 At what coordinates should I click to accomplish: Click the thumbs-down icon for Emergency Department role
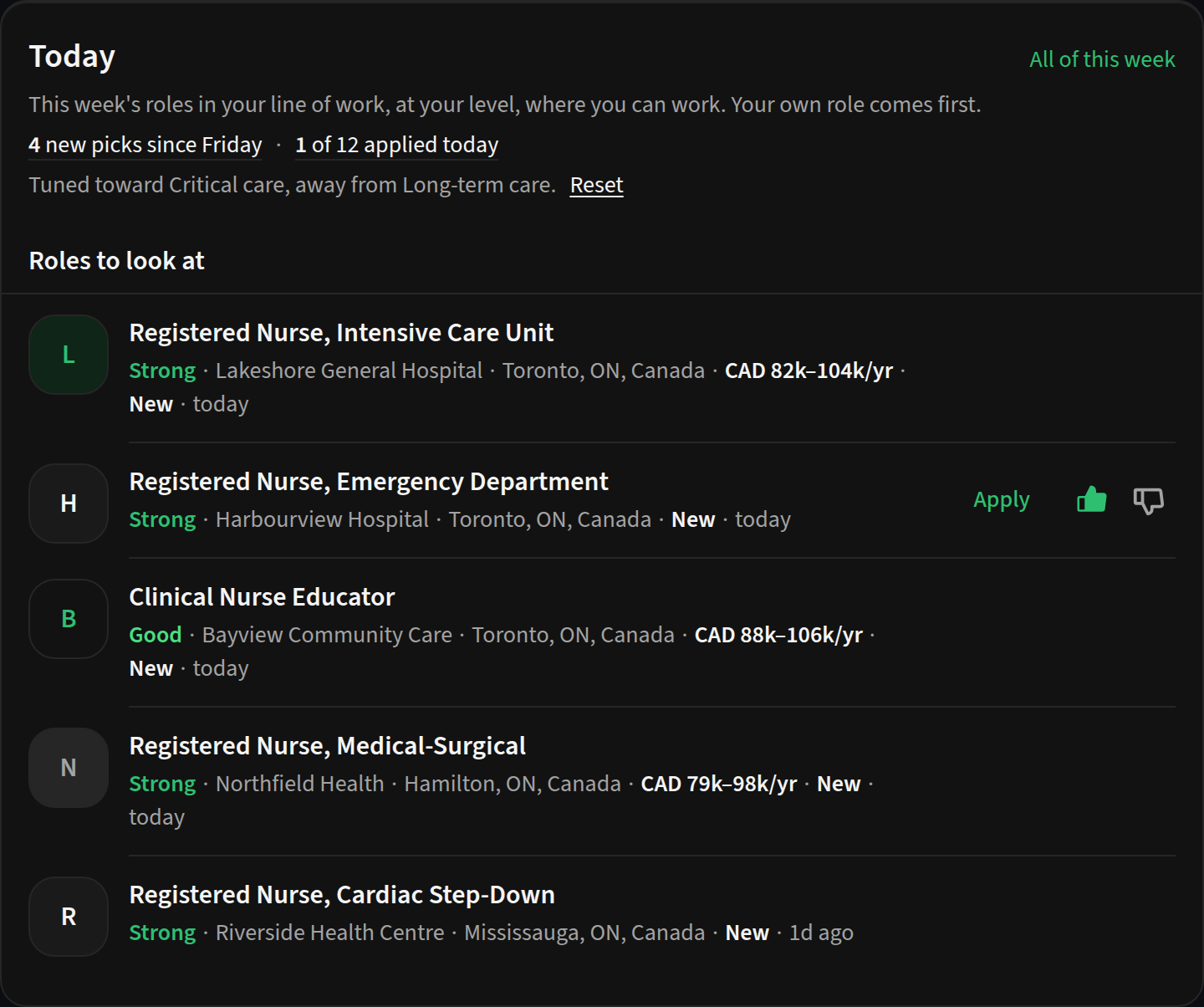tap(1148, 500)
